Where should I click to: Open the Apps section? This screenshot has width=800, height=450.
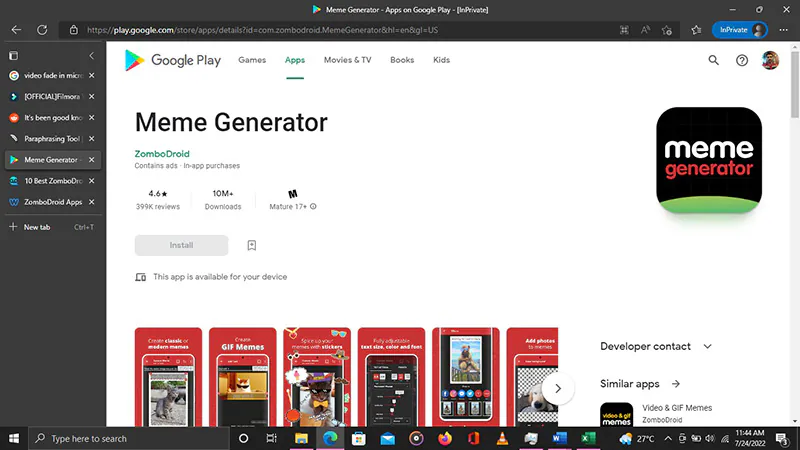click(295, 60)
